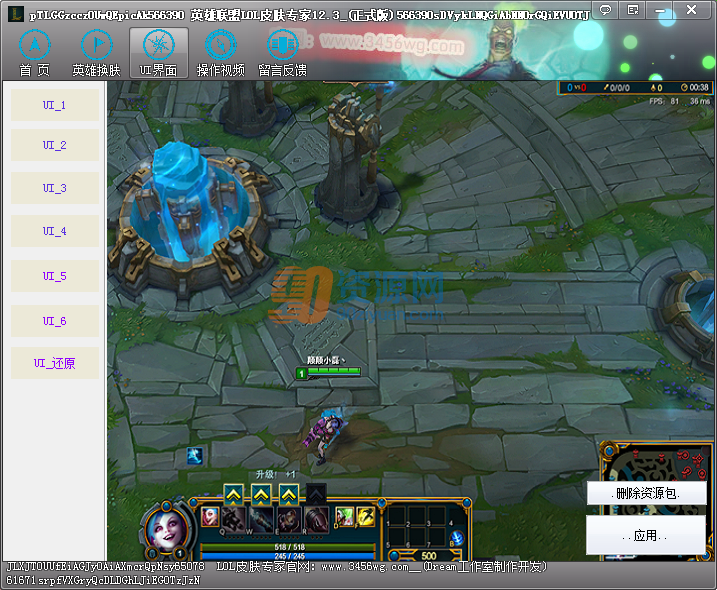Click the 应用 apply button
Image resolution: width=717 pixels, height=590 pixels.
click(x=645, y=535)
